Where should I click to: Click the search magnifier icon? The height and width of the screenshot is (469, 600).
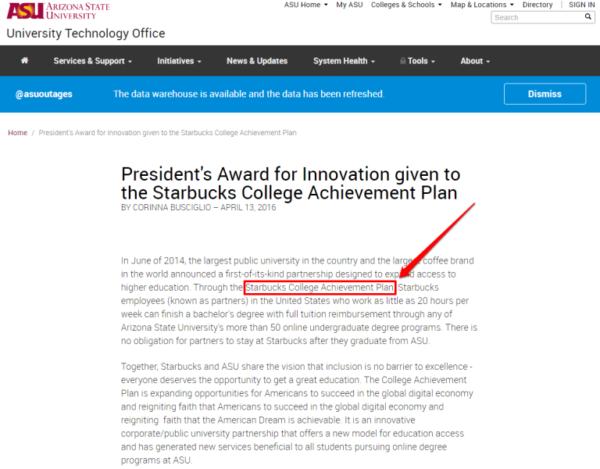pos(587,17)
